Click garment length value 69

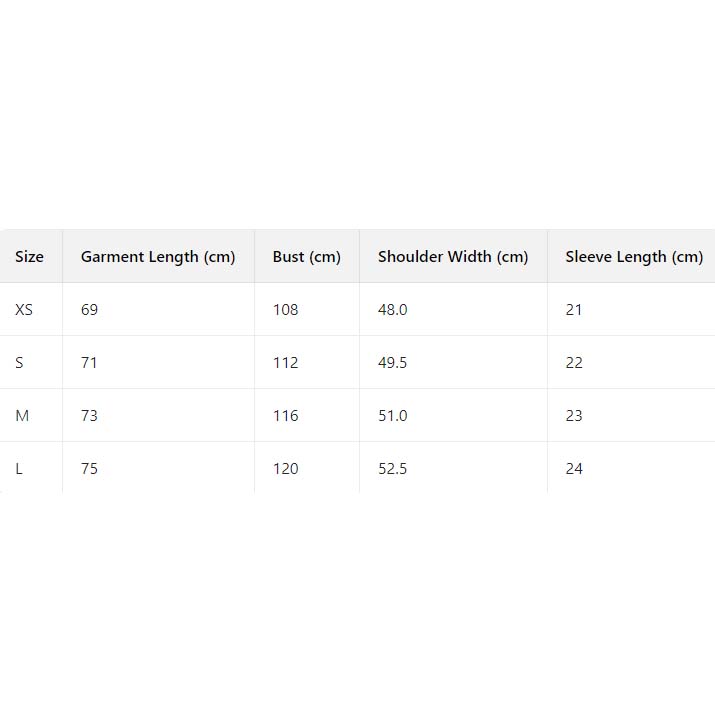[x=90, y=310]
